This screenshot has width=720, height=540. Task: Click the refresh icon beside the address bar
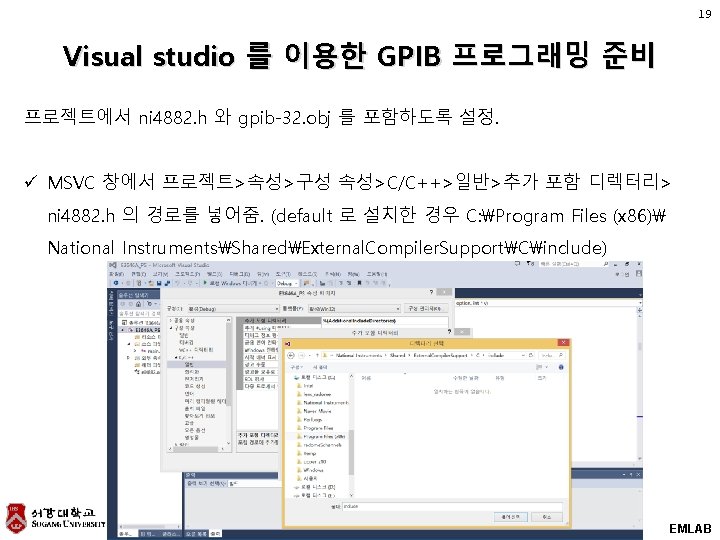click(x=531, y=355)
